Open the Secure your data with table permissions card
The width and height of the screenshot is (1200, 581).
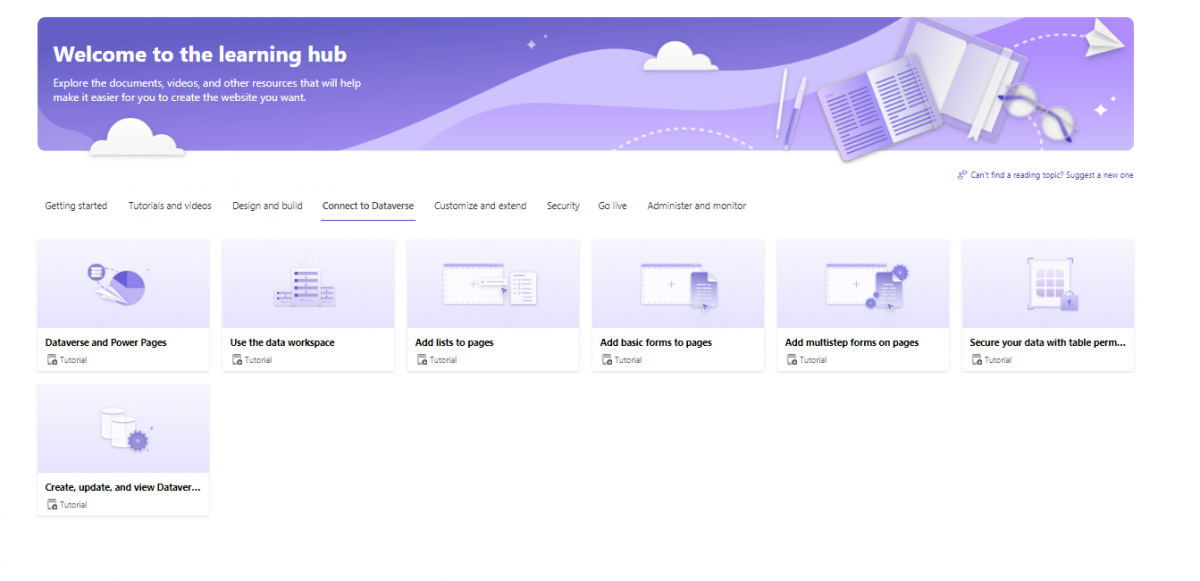click(x=1047, y=284)
